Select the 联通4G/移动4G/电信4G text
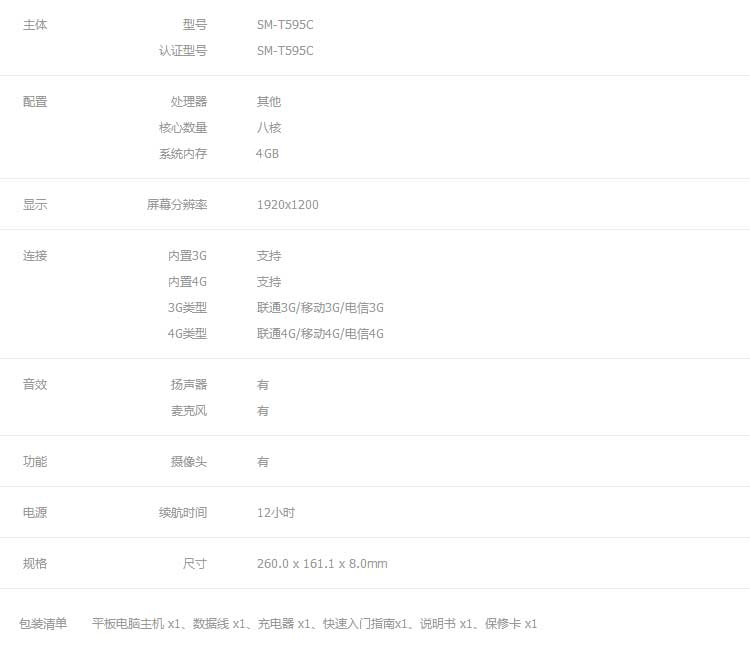The width and height of the screenshot is (750, 653). click(320, 334)
